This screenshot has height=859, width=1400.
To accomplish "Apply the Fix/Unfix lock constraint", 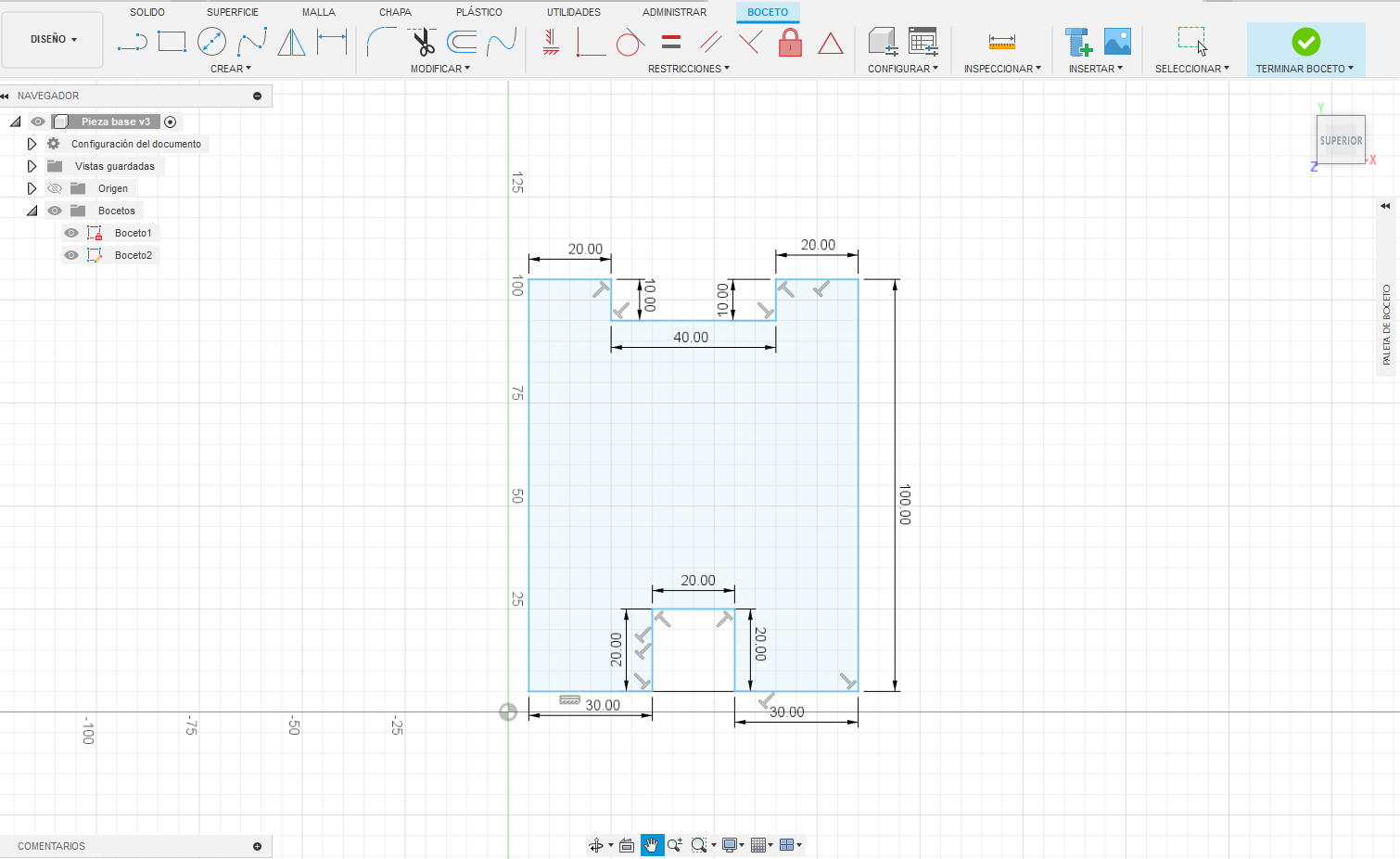I will pos(791,42).
